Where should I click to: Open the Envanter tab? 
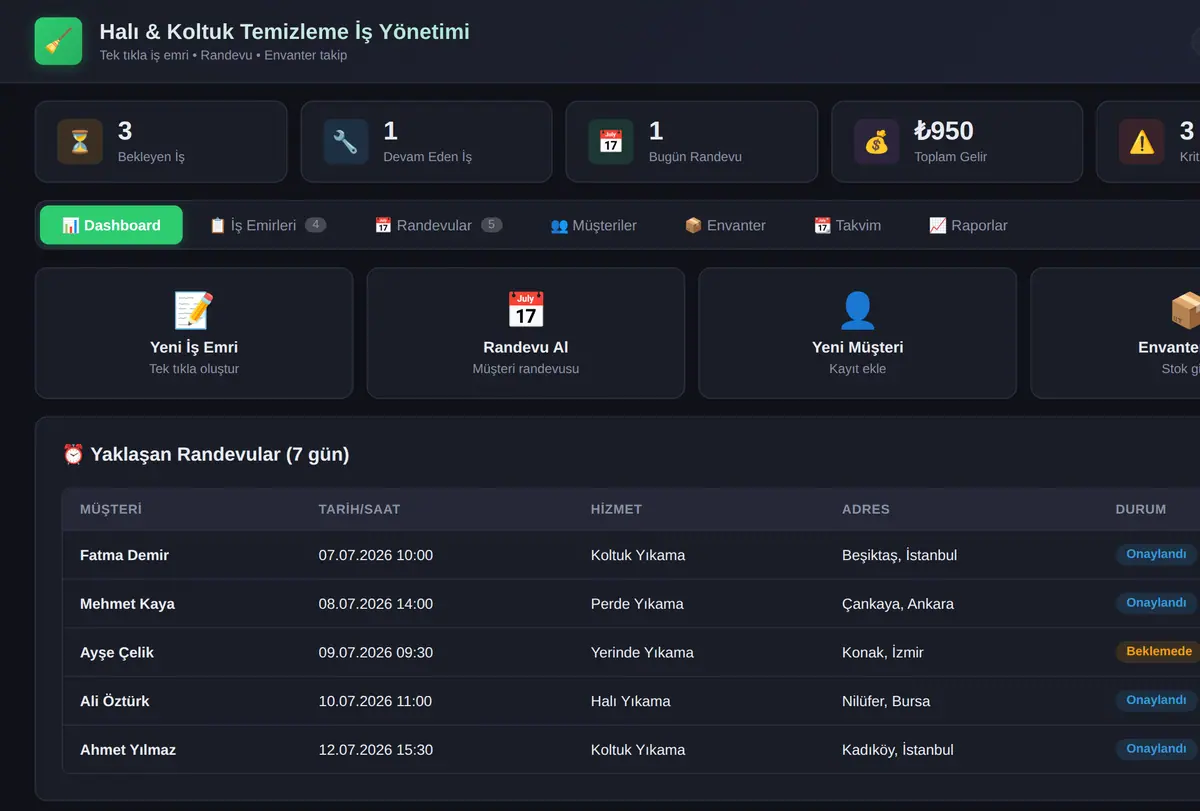[725, 225]
